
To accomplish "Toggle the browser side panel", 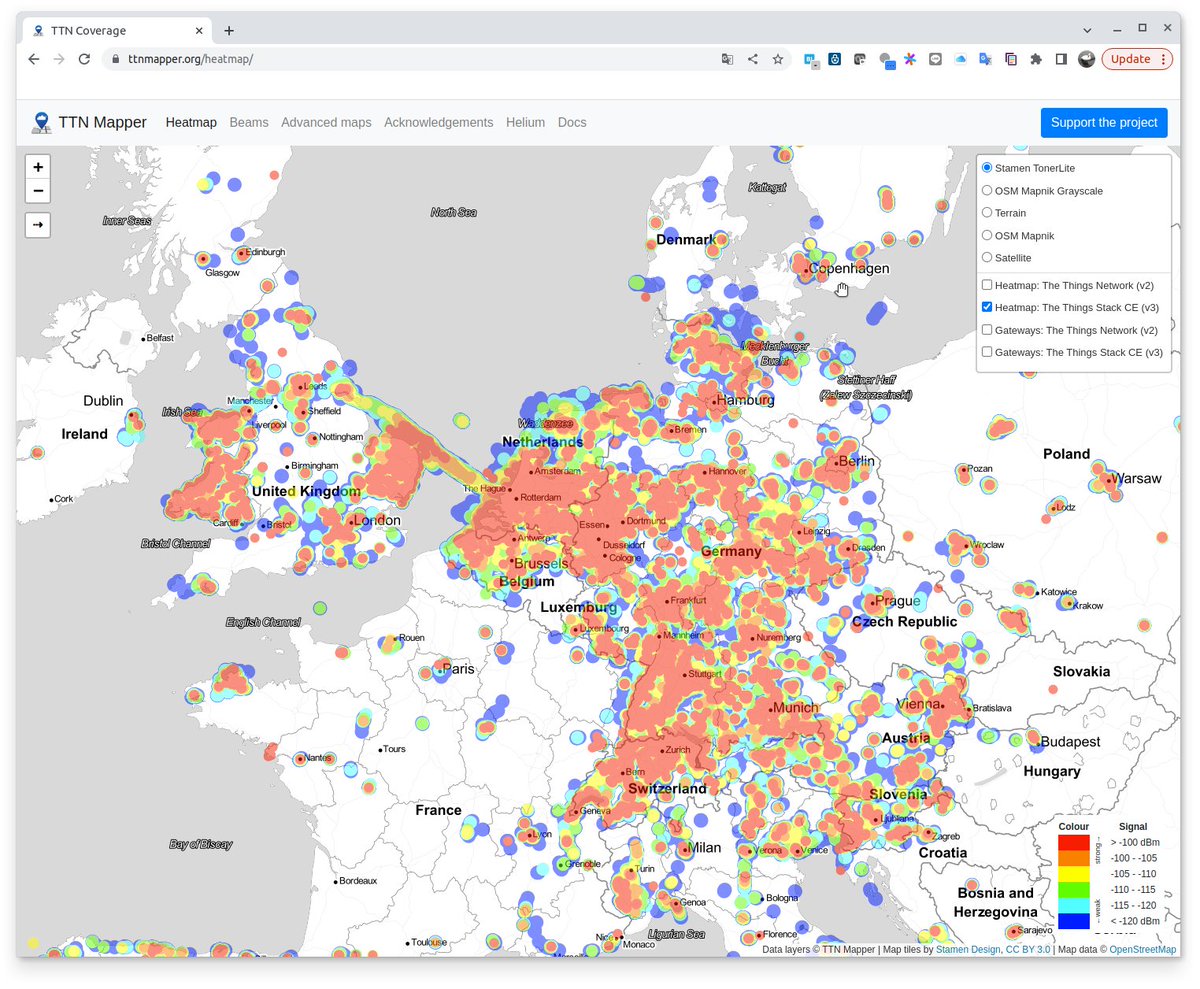I will tap(1061, 60).
